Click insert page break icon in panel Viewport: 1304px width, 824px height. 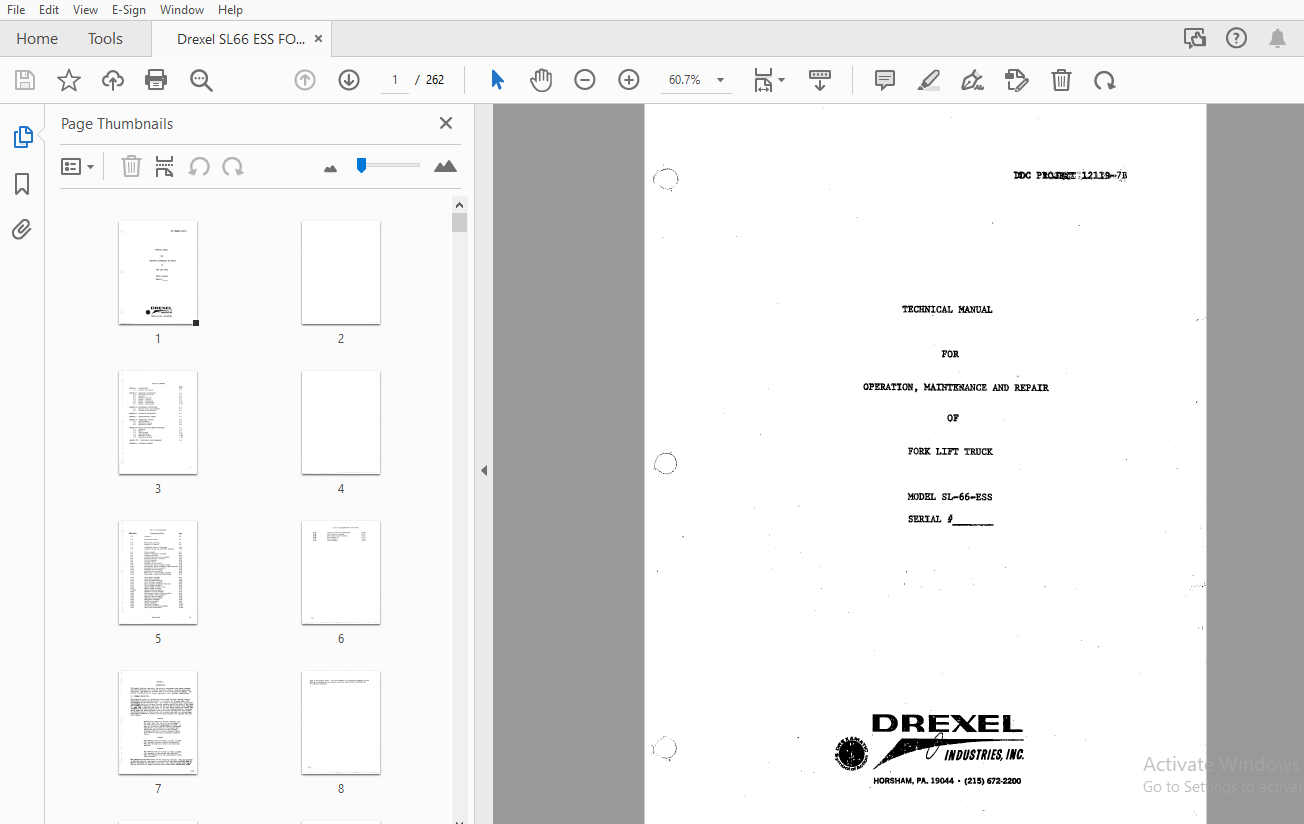[165, 166]
